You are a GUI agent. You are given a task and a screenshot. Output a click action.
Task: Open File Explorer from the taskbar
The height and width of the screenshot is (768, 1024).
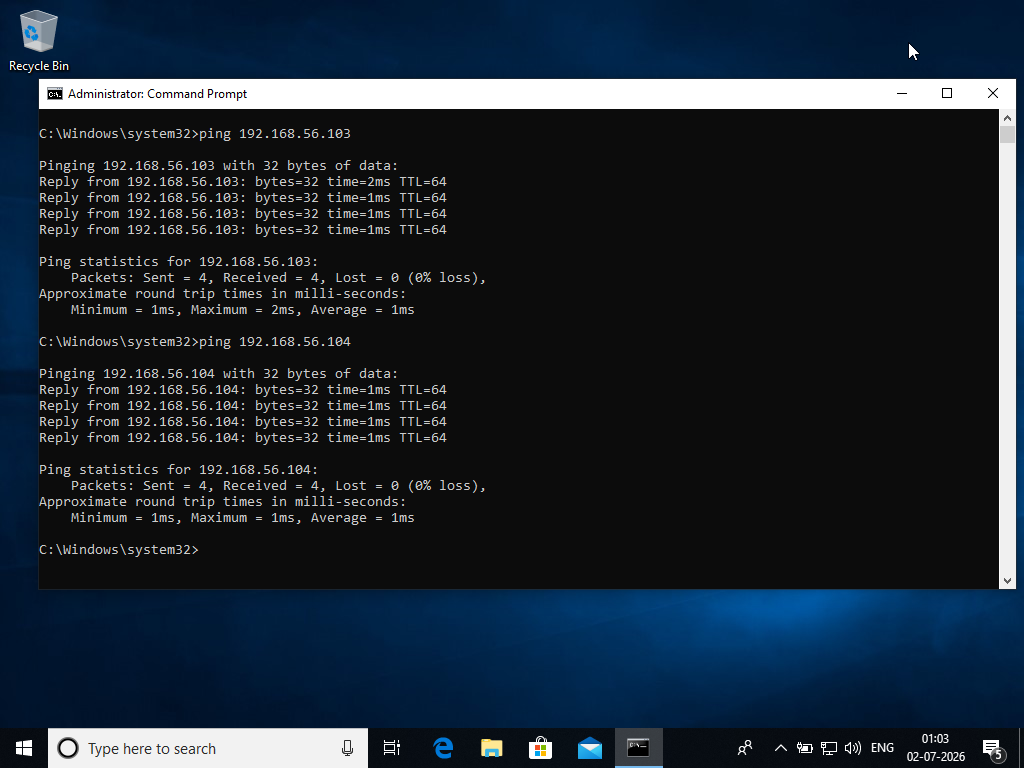(492, 748)
